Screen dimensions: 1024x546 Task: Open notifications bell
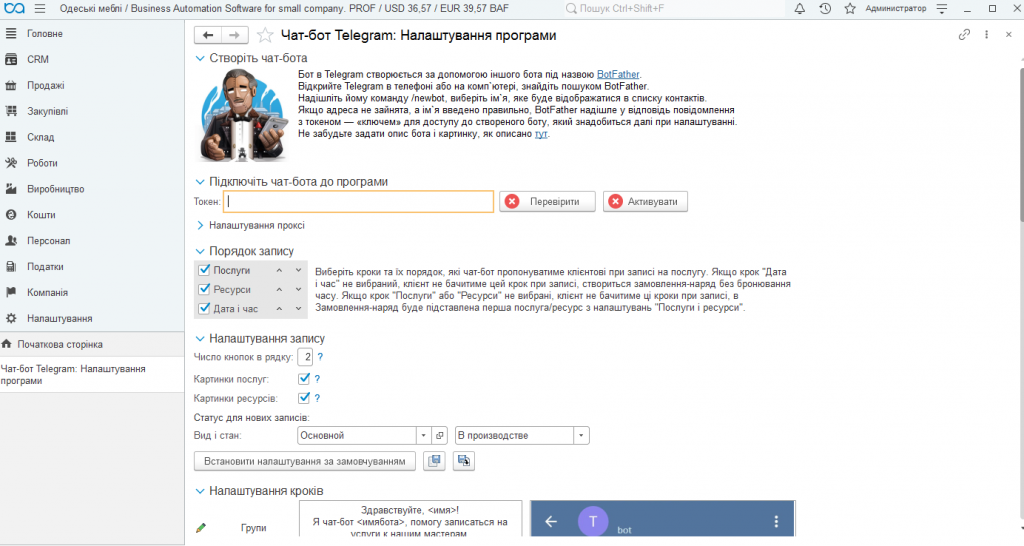(x=799, y=8)
